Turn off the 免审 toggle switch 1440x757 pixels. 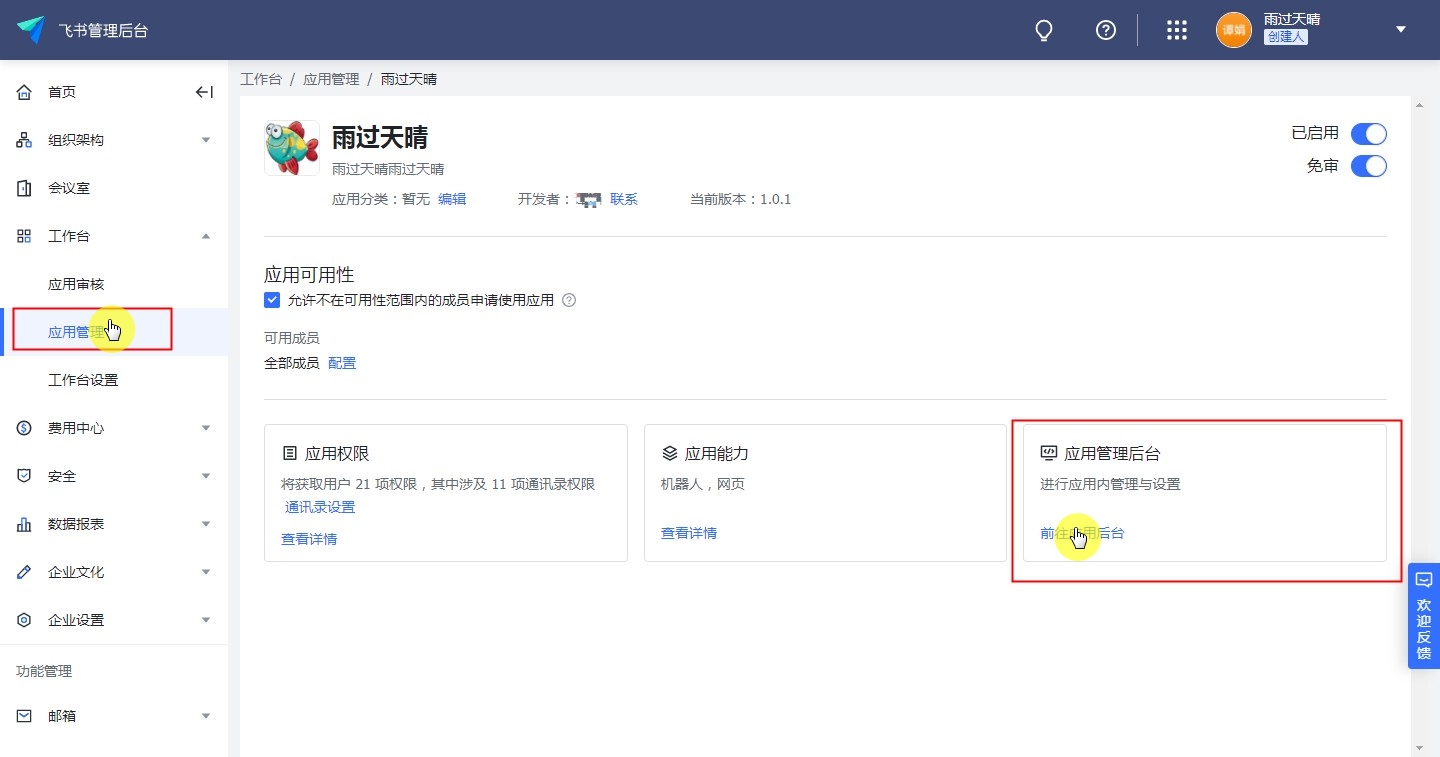point(1368,166)
